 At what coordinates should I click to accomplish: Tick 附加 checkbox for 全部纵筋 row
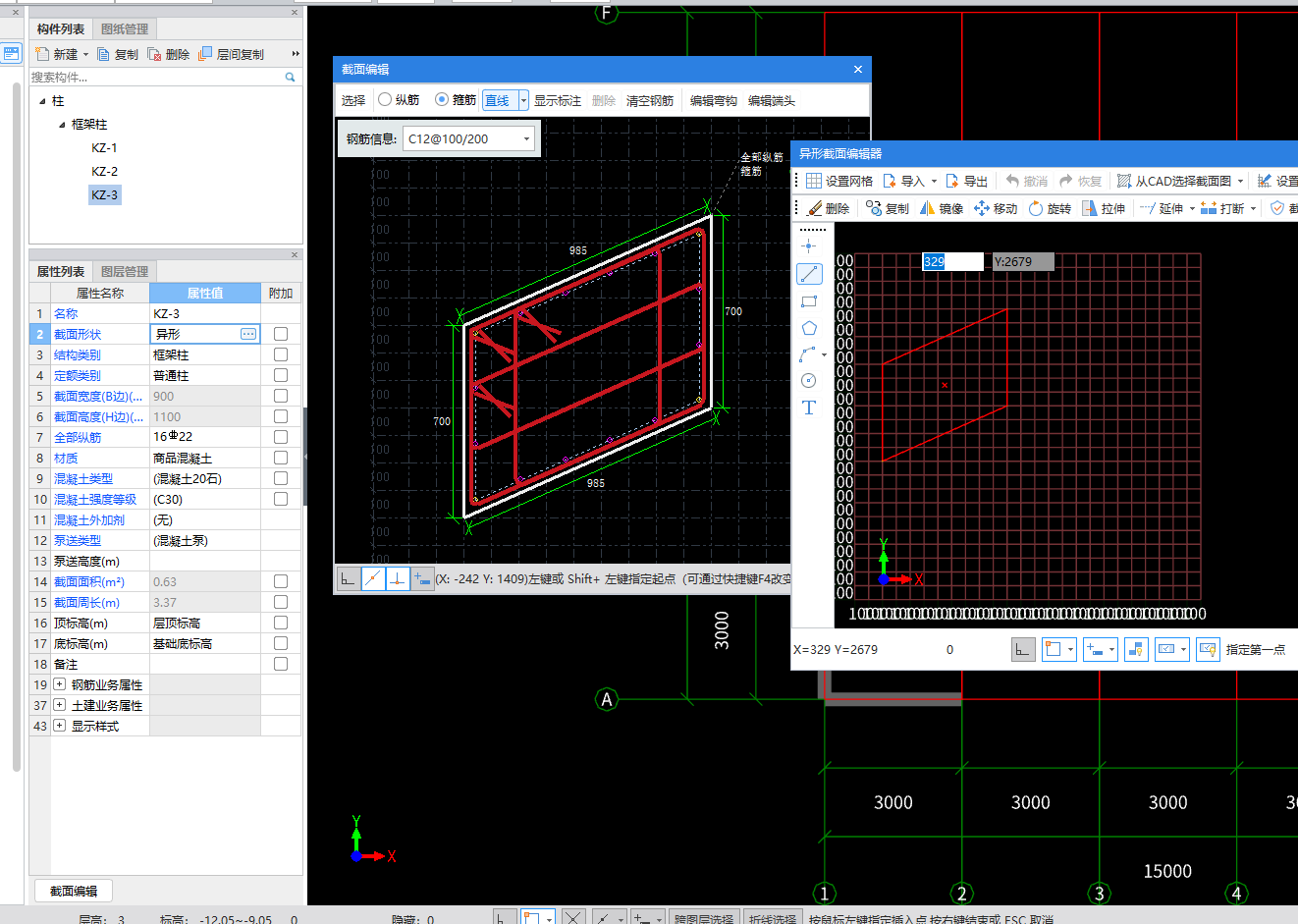click(281, 437)
